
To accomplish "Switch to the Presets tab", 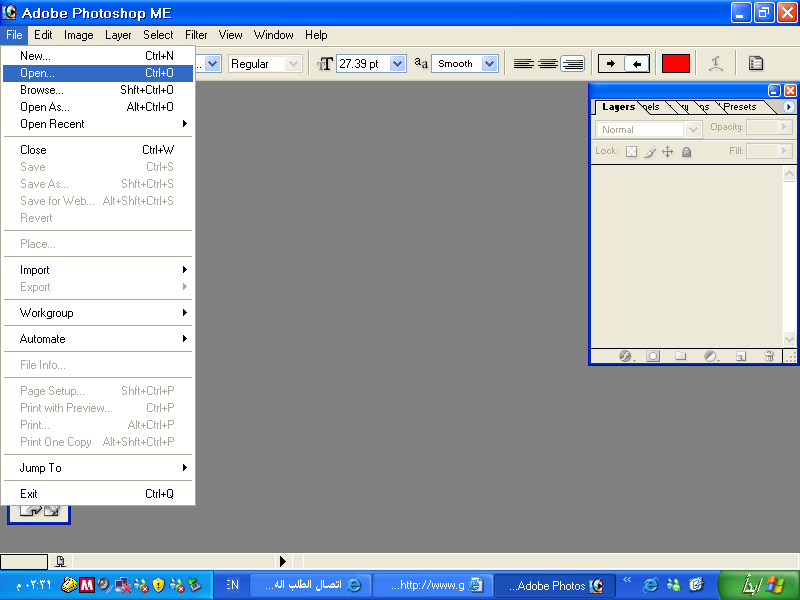I will click(740, 107).
